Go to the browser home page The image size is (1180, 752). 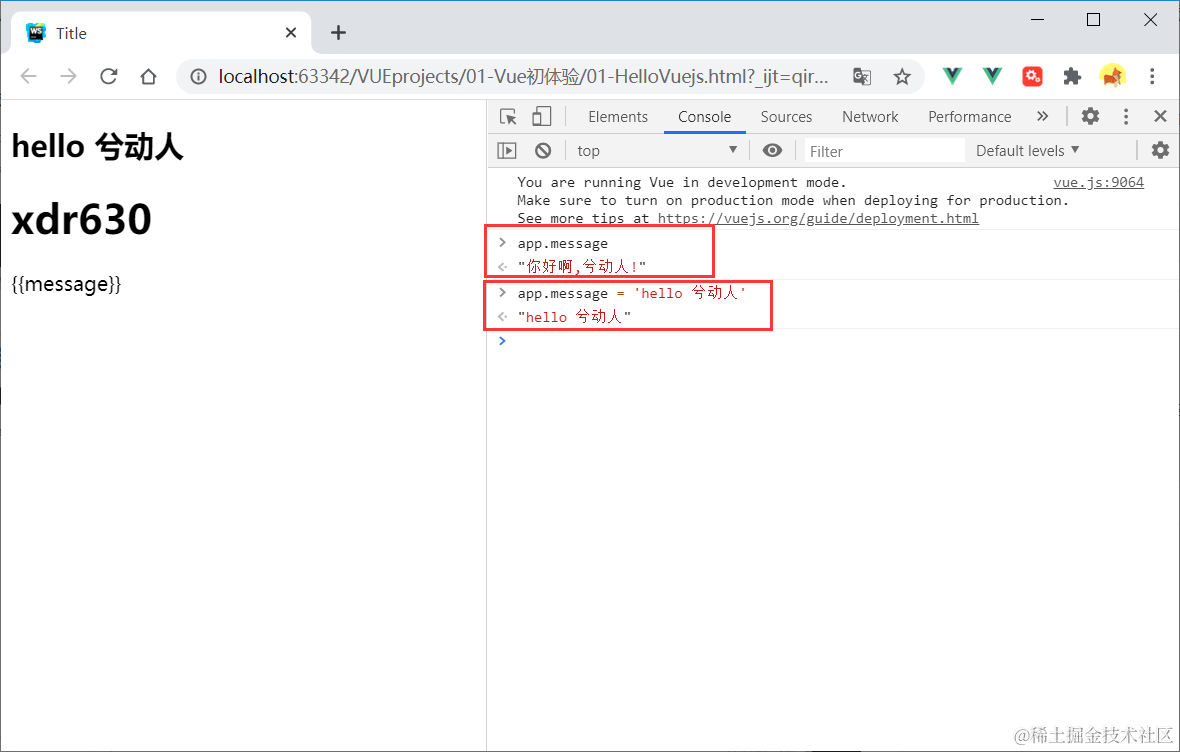pyautogui.click(x=148, y=76)
